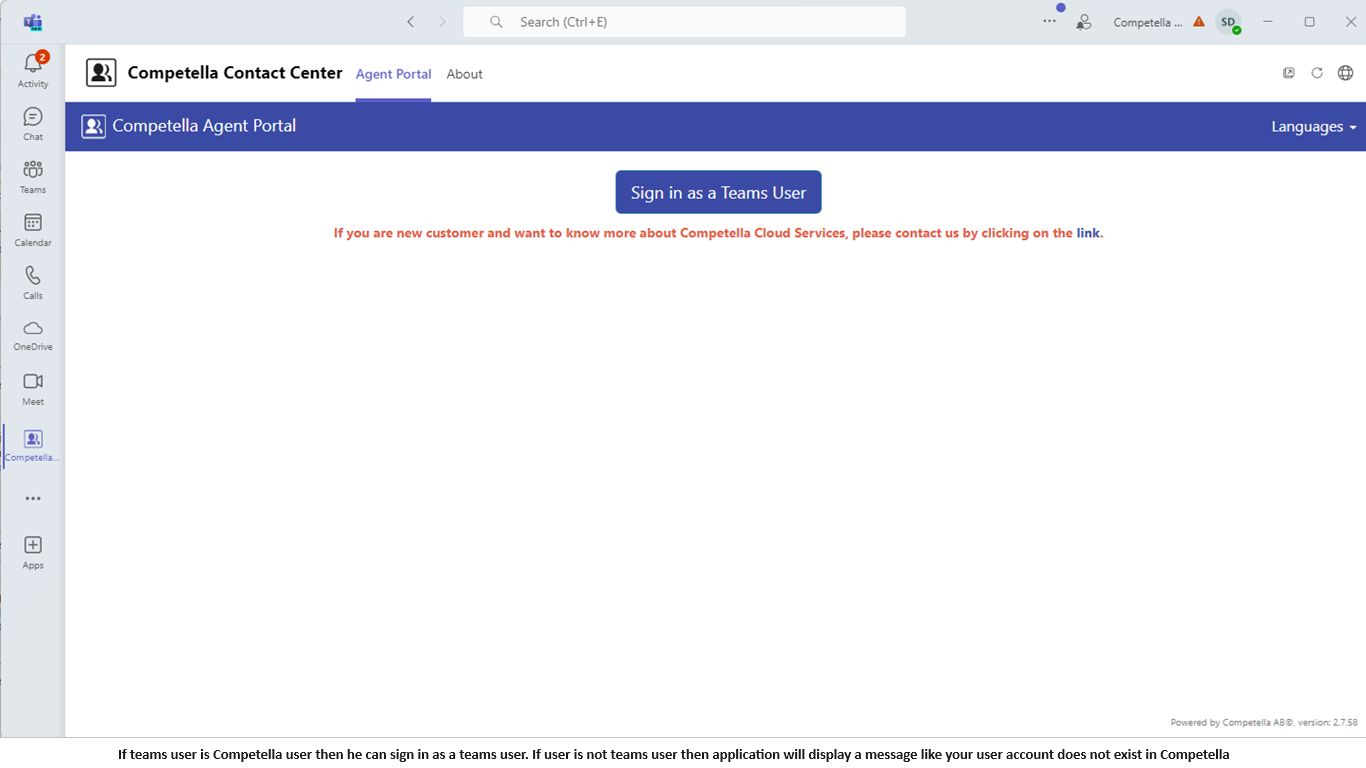Screen dimensions: 1366x768
Task: Go to the Teams section
Action: click(33, 177)
